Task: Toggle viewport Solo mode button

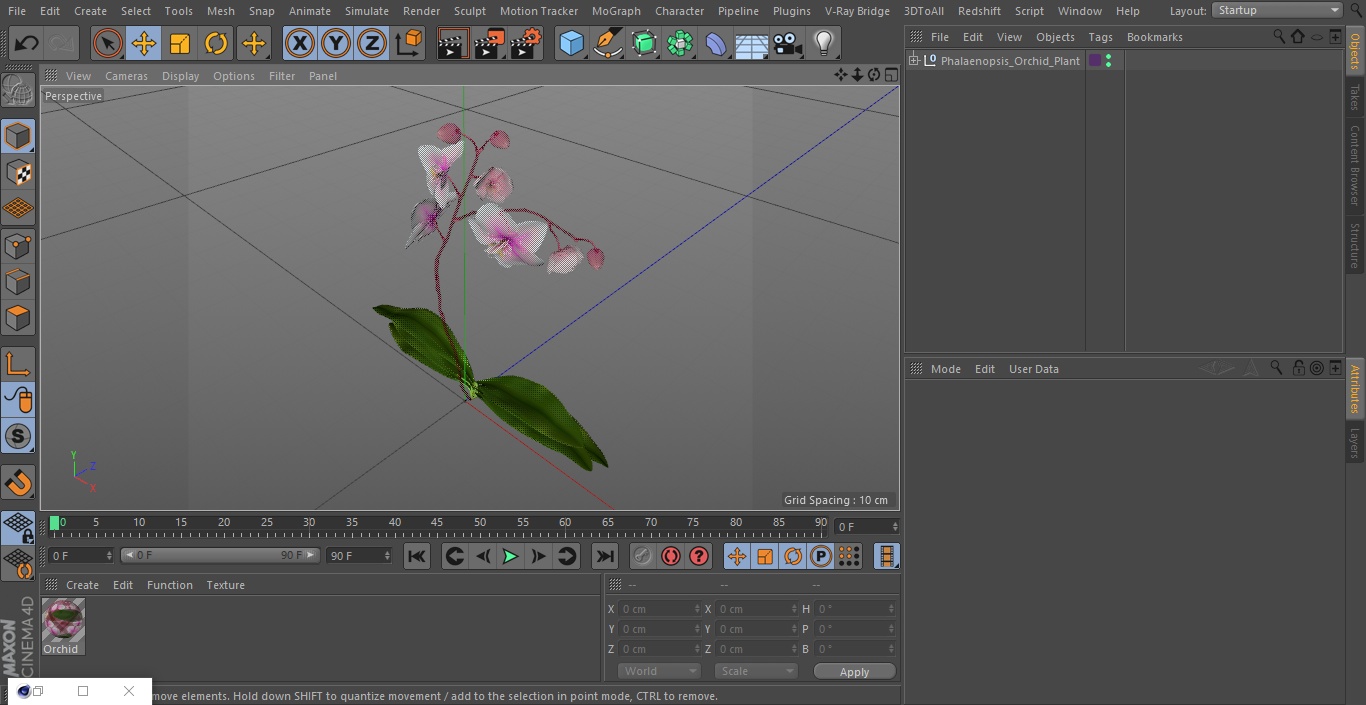Action: point(18,436)
